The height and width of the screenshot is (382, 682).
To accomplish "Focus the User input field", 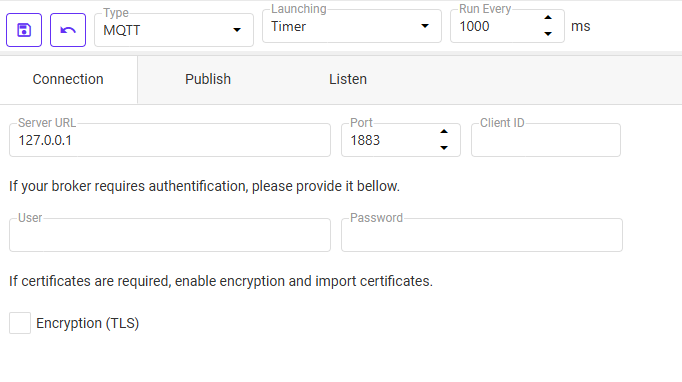I will click(170, 235).
